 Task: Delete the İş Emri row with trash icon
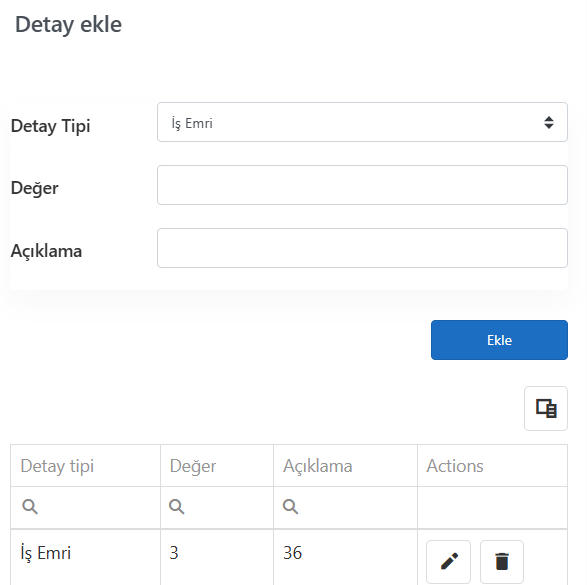point(502,561)
